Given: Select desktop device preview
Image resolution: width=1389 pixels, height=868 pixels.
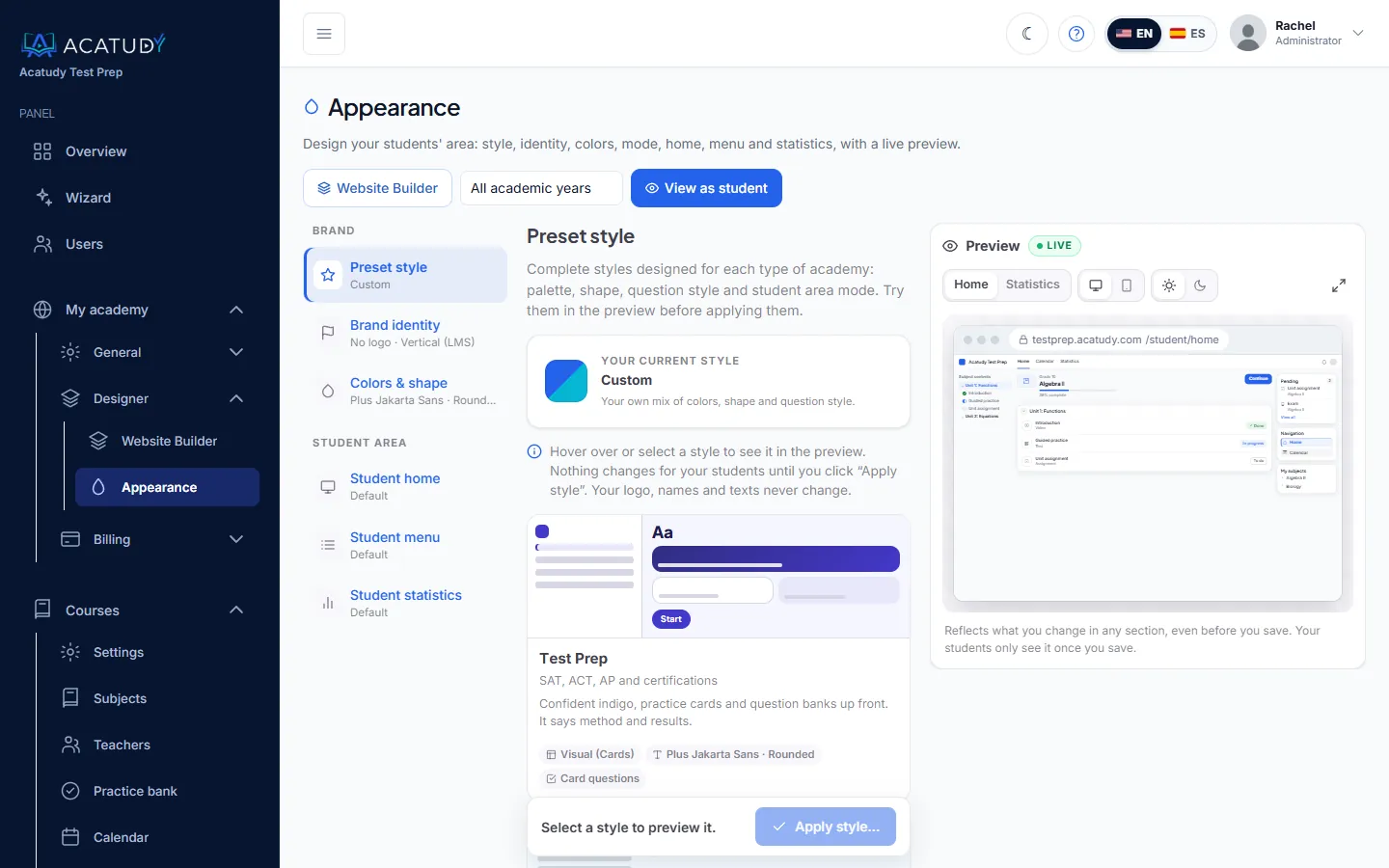Looking at the screenshot, I should [x=1096, y=285].
